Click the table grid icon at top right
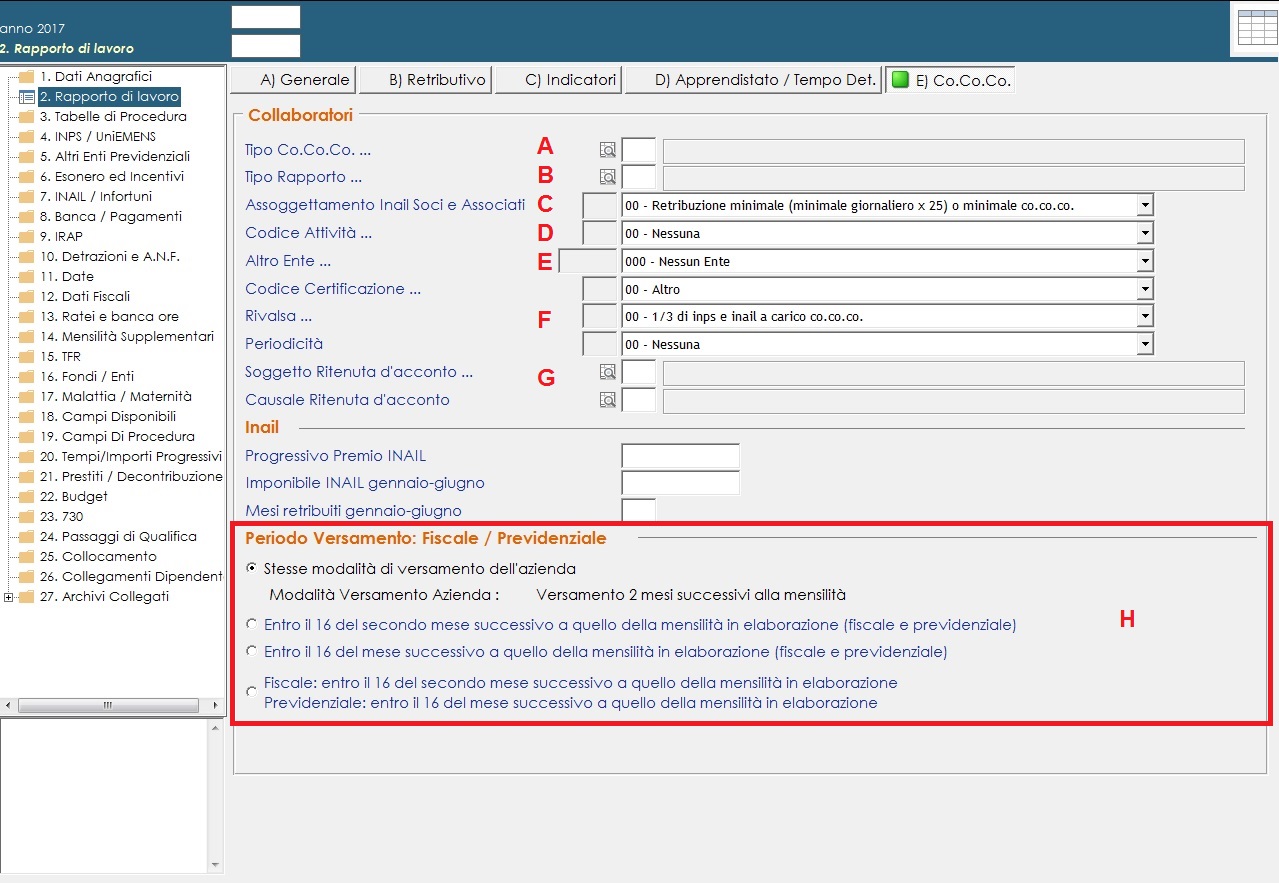The image size is (1279, 883). (1257, 28)
